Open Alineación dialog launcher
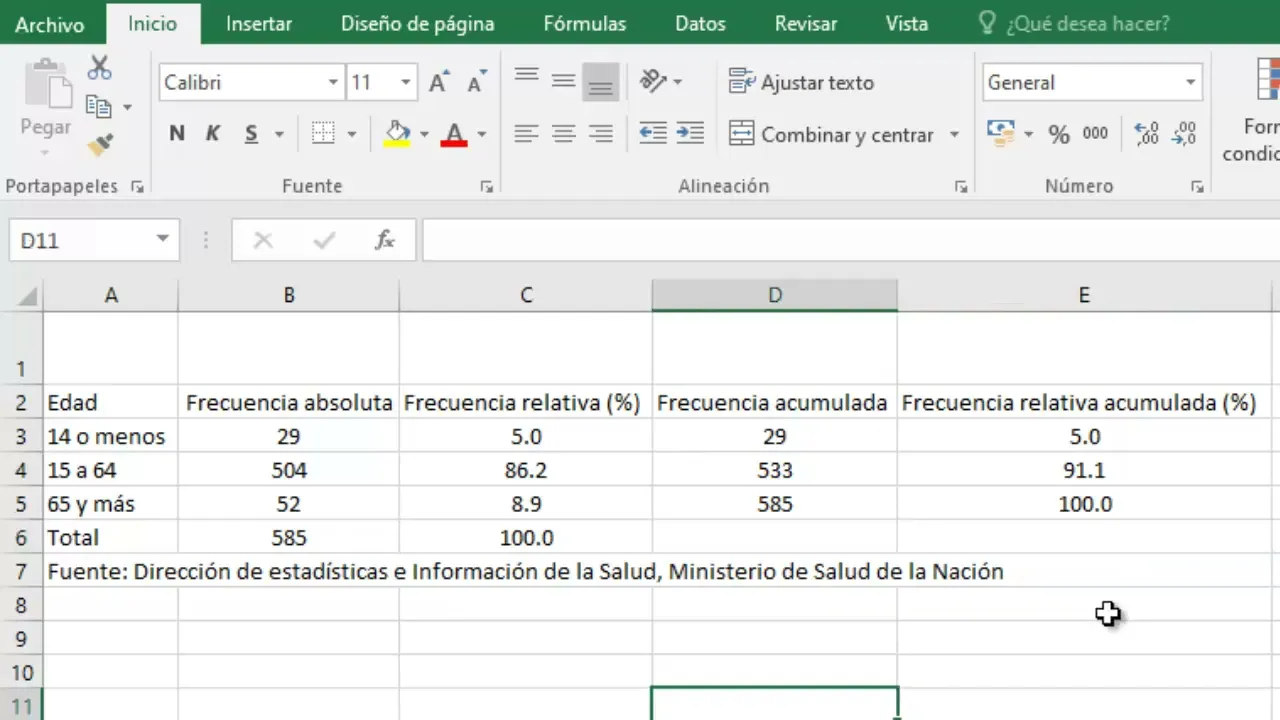Viewport: 1280px width, 720px height. [x=961, y=187]
